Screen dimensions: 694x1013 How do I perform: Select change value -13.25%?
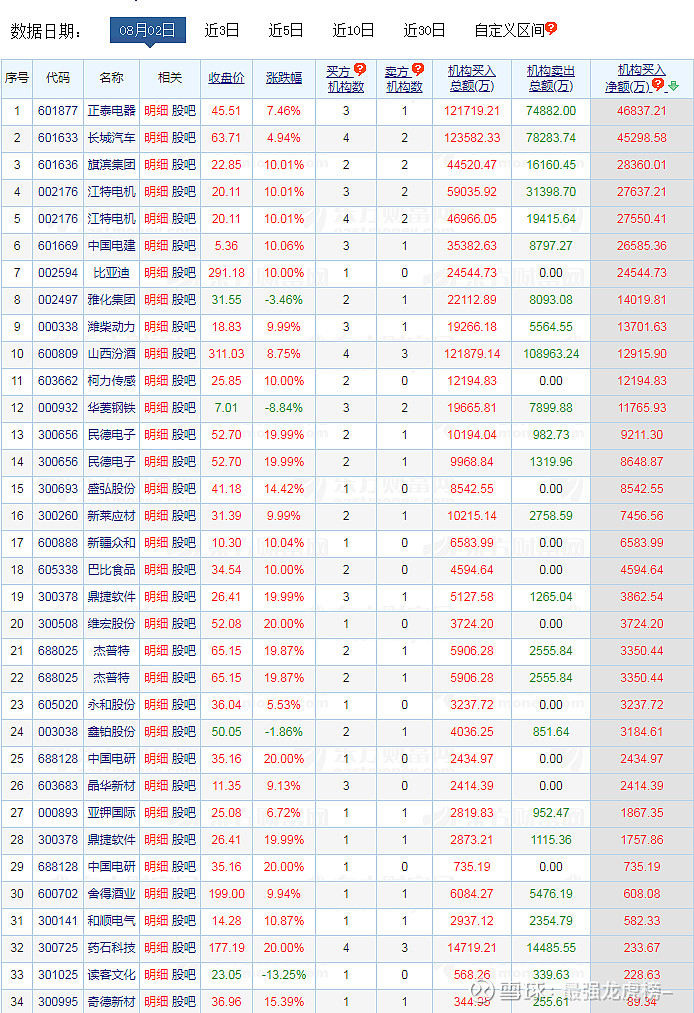284,975
